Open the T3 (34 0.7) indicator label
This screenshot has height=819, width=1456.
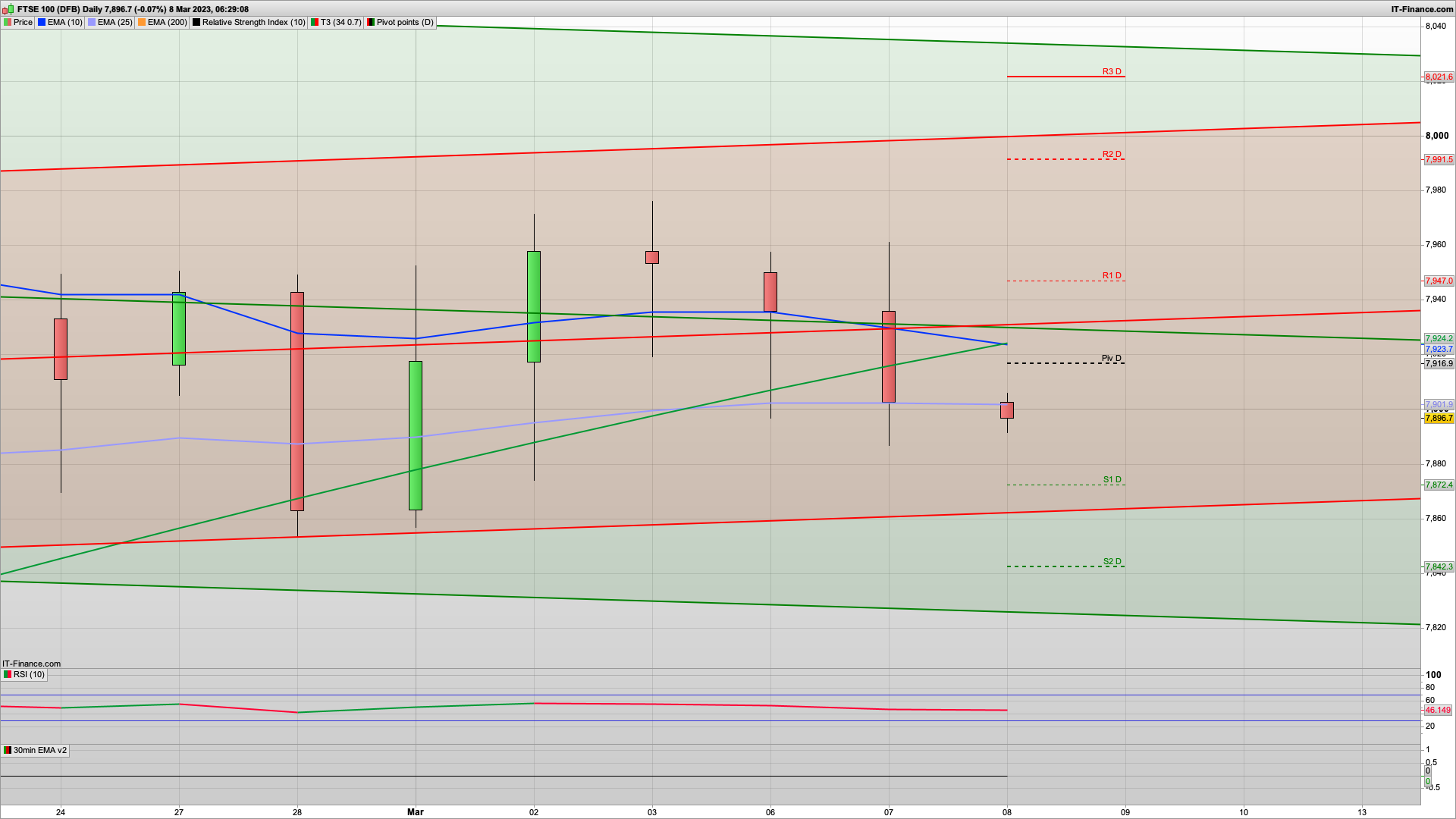click(x=340, y=22)
